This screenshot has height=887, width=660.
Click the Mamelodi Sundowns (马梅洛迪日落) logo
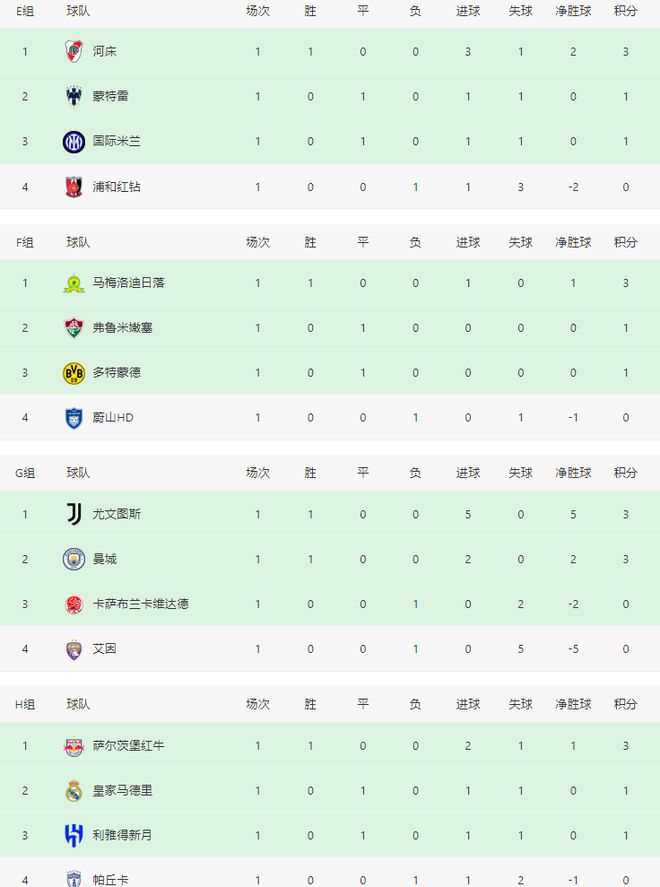point(74,283)
